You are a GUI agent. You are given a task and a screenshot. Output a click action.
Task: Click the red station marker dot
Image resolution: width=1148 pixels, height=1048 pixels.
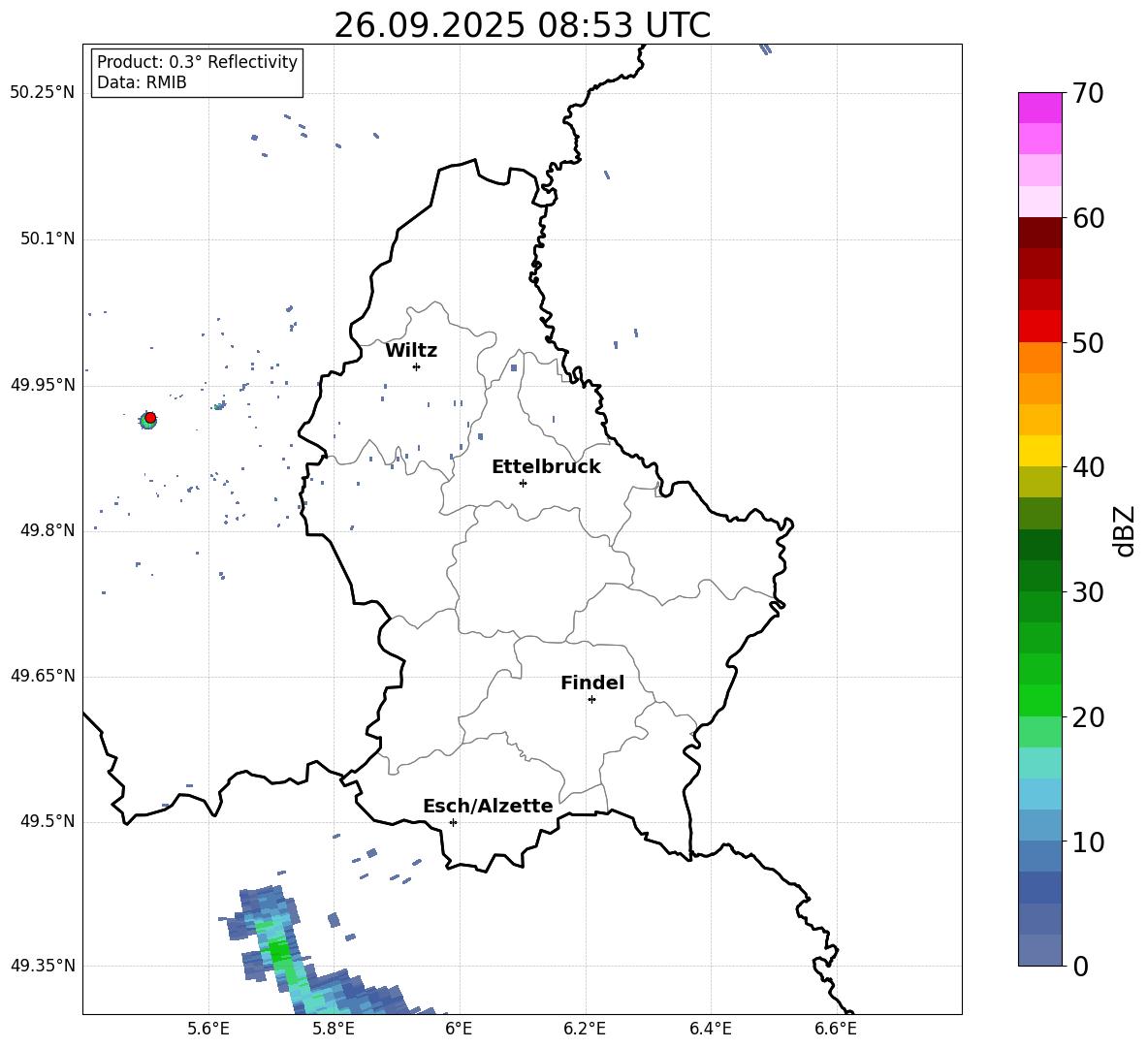click(150, 417)
